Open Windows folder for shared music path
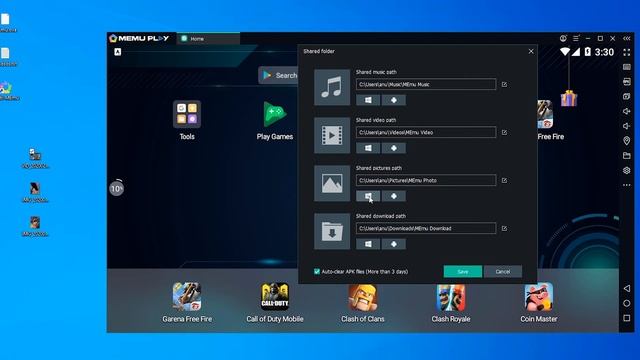 (x=368, y=100)
